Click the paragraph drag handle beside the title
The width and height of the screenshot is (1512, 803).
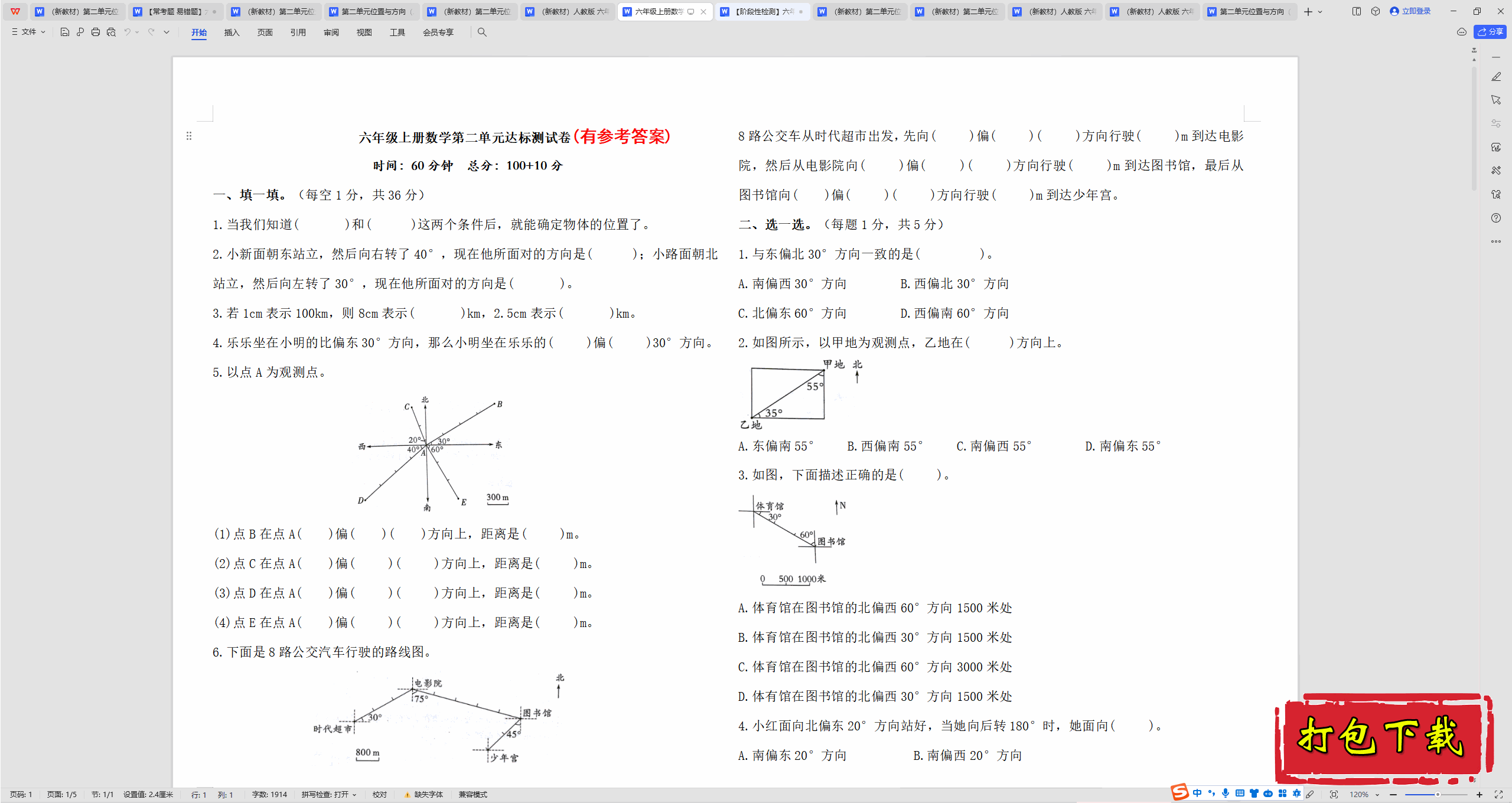[189, 136]
